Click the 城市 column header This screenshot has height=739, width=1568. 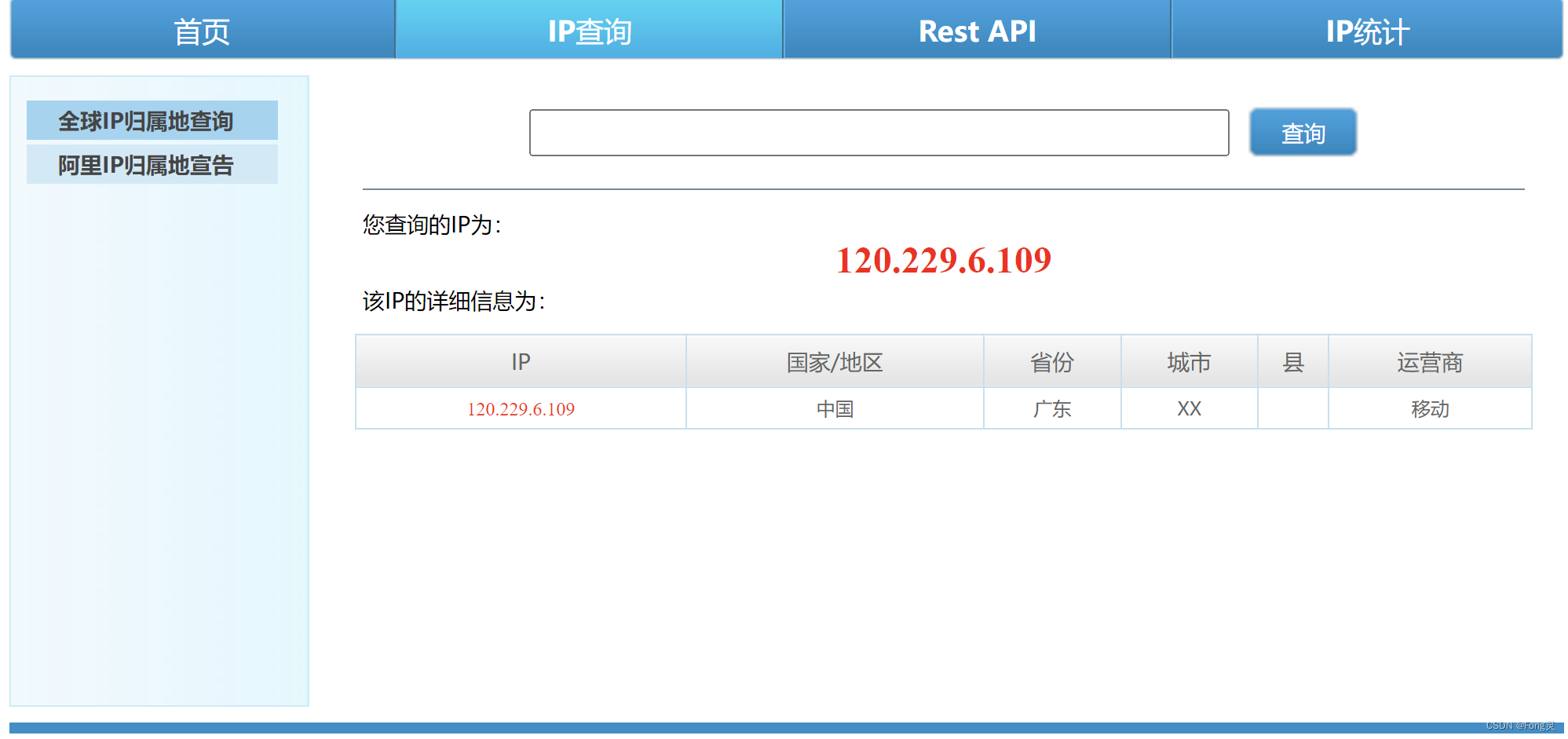click(x=1189, y=361)
